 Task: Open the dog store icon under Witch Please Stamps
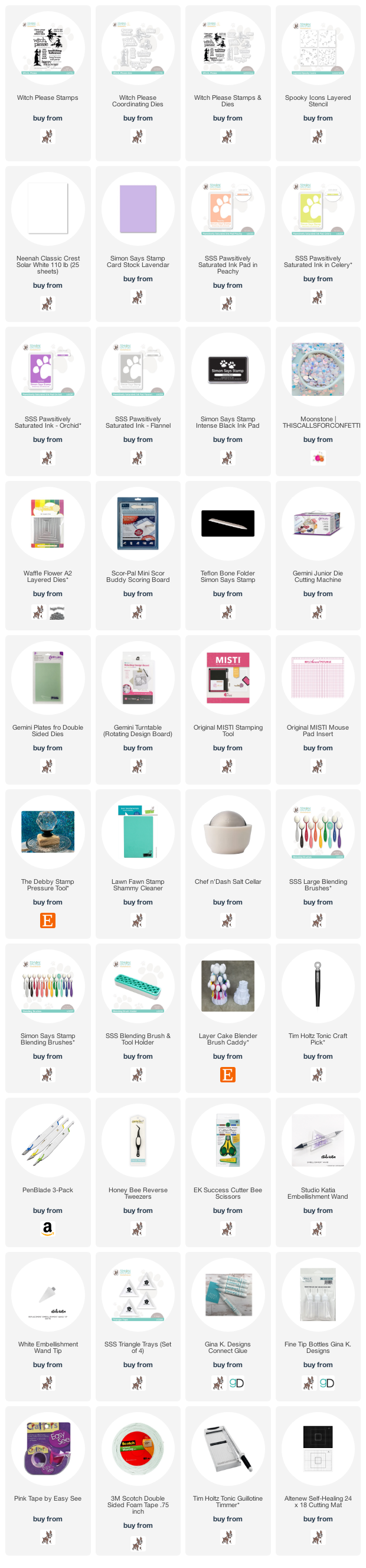[47, 136]
